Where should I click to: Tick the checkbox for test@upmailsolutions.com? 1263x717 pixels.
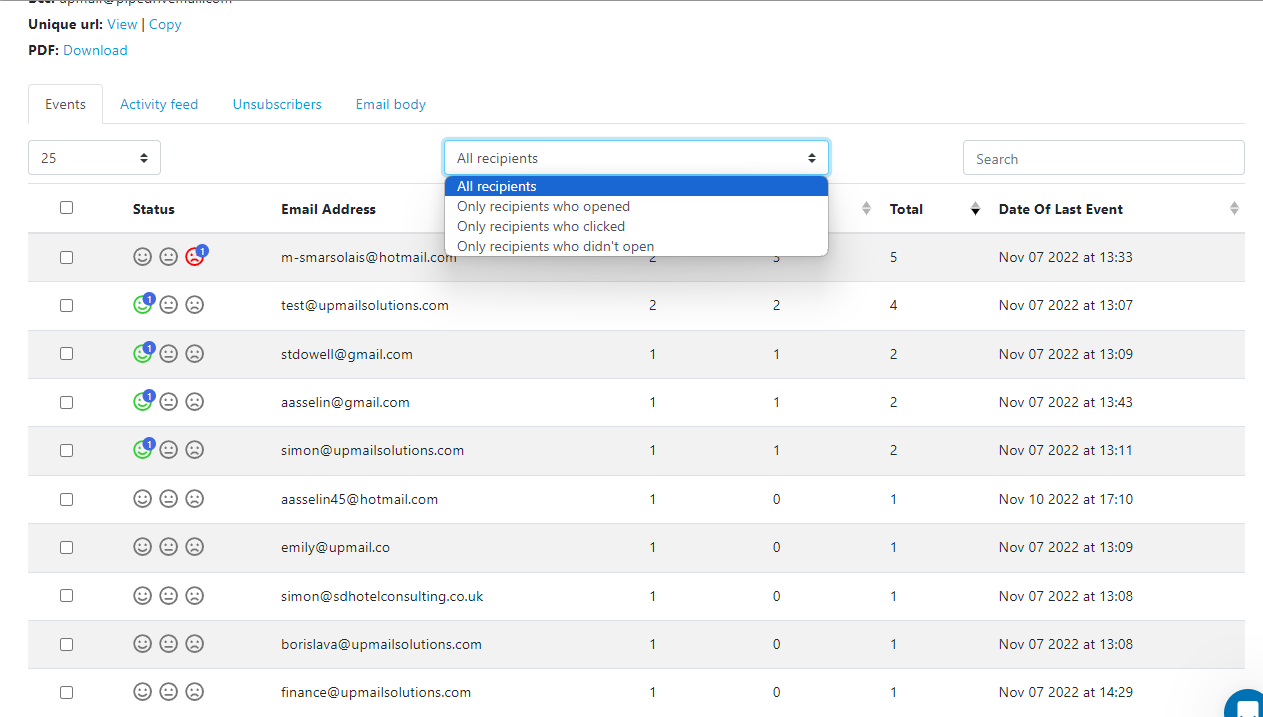(66, 305)
